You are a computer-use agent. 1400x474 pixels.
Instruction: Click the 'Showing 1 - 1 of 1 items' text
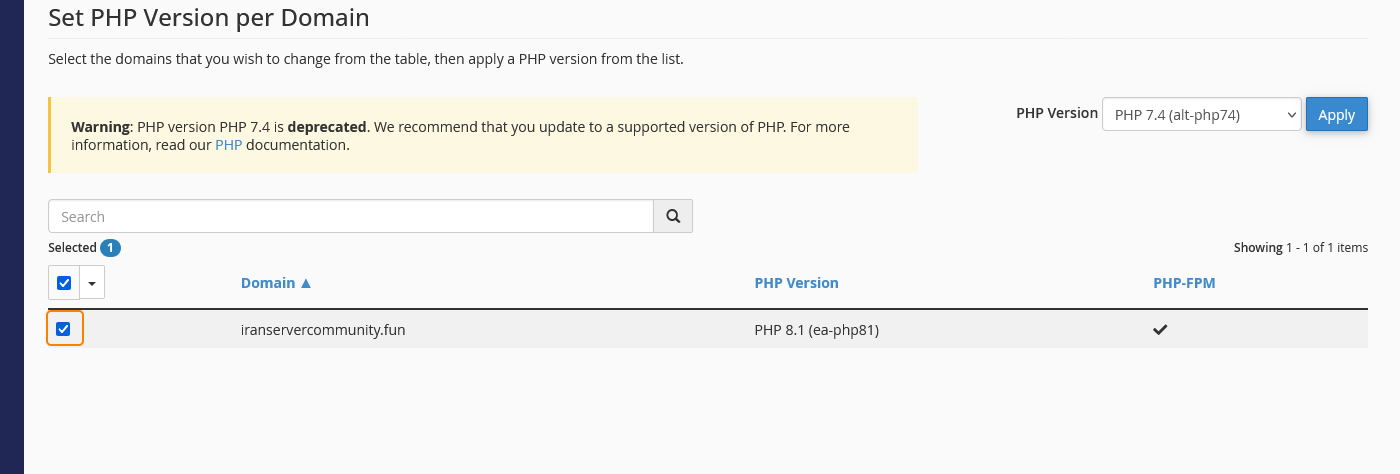point(1300,248)
